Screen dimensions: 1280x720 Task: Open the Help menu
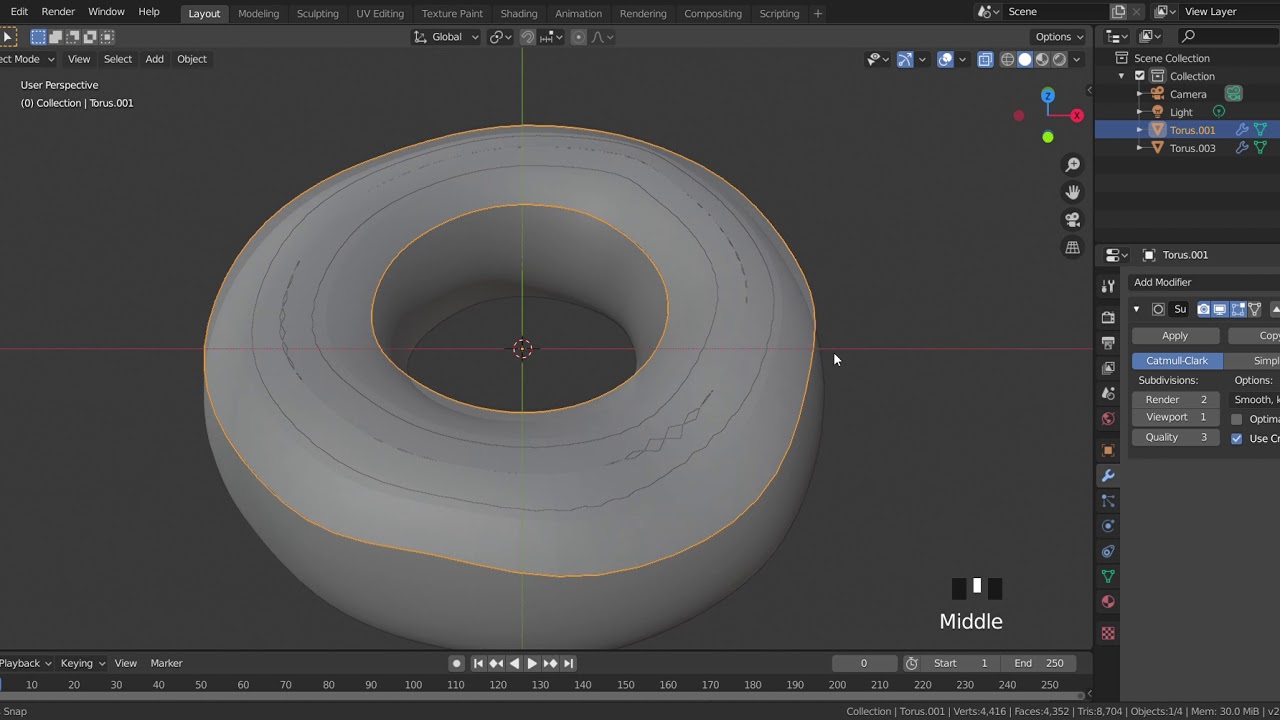(149, 12)
